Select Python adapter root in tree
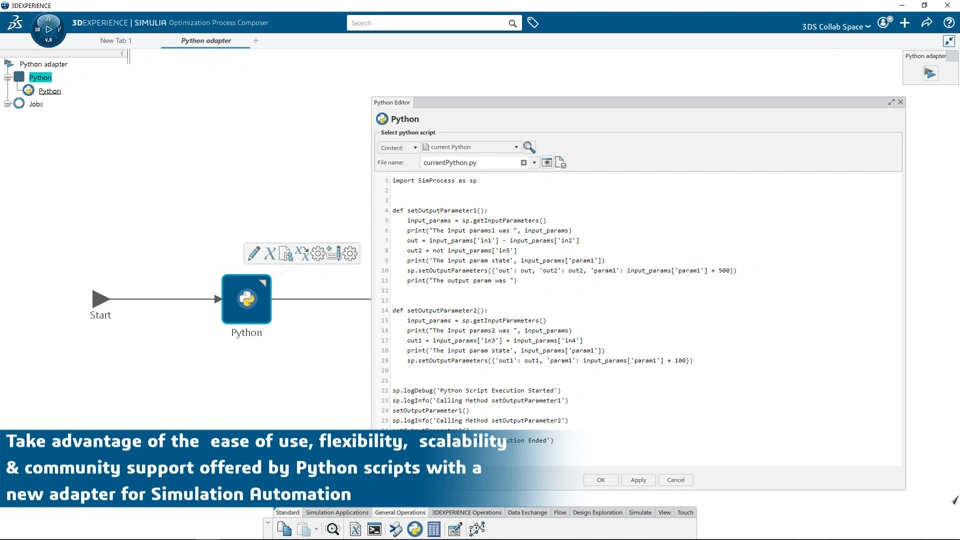 point(43,64)
